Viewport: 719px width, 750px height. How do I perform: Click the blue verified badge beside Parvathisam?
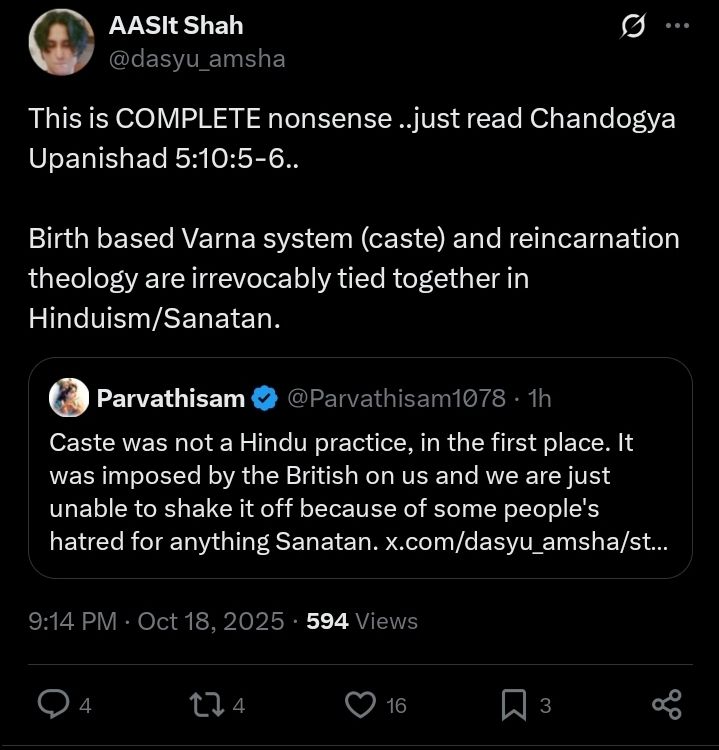tap(264, 399)
